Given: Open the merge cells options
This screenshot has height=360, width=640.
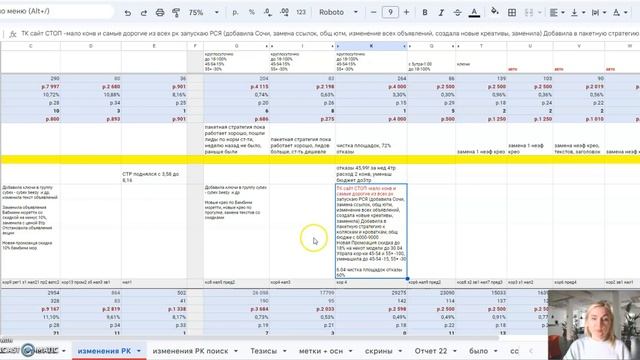Looking at the screenshot, I should tap(532, 13).
